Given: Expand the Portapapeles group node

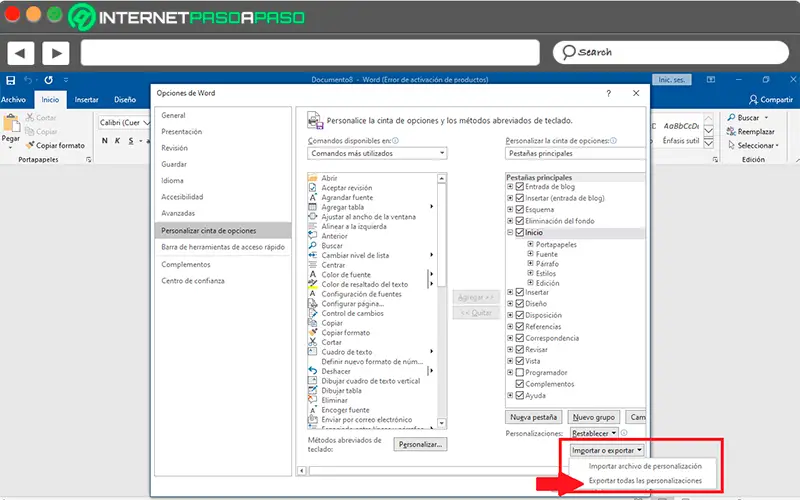Looking at the screenshot, I should [x=530, y=244].
